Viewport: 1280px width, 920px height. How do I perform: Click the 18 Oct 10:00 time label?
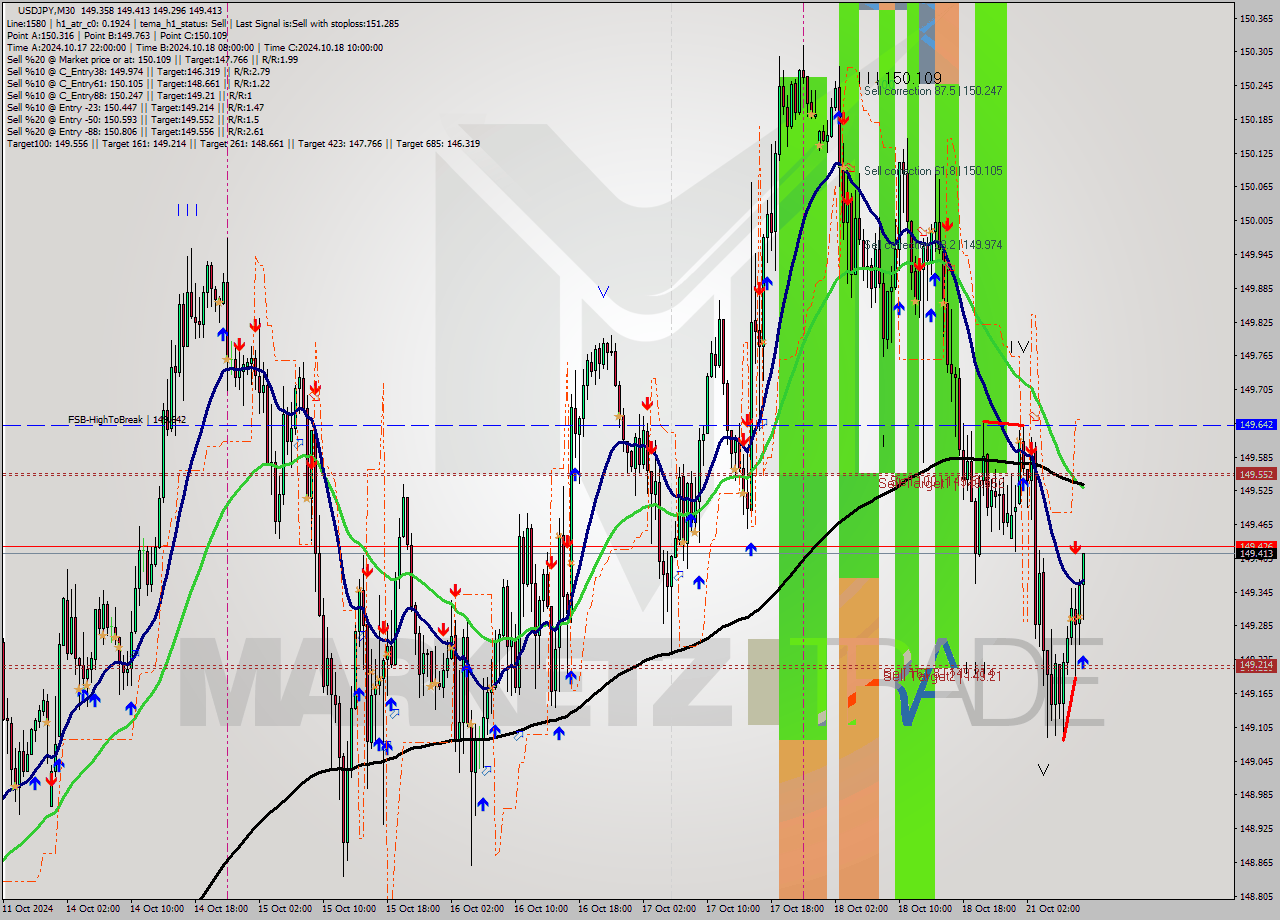point(923,909)
